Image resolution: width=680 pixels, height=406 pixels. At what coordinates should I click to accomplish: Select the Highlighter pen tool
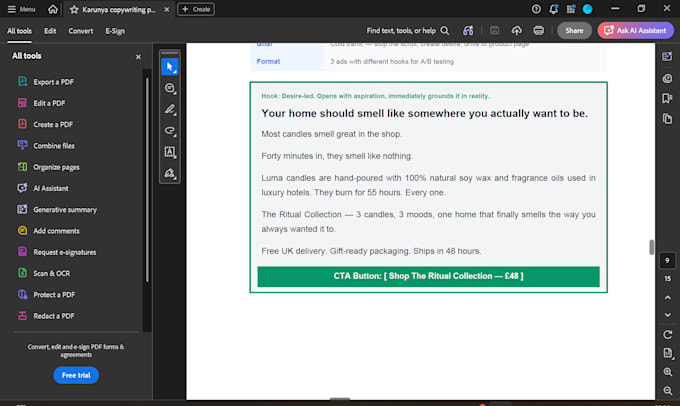pos(170,109)
